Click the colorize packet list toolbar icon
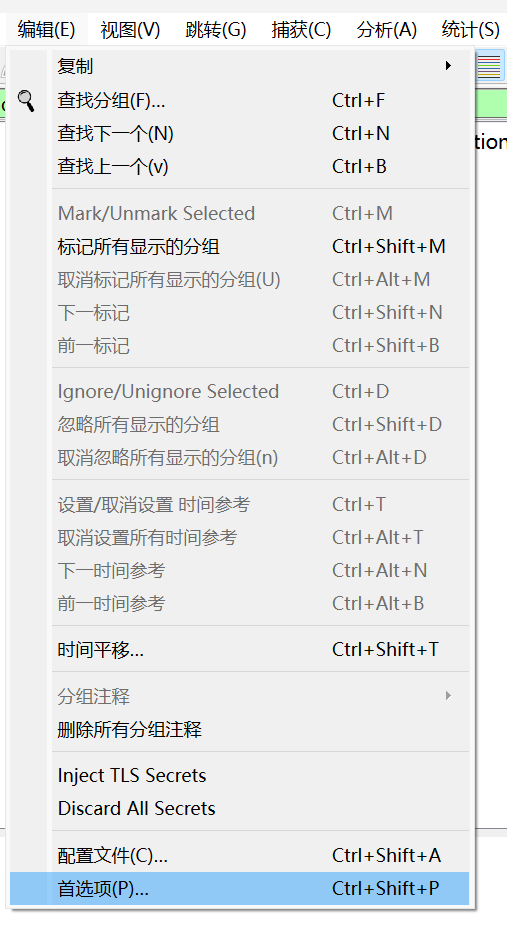 click(x=488, y=66)
